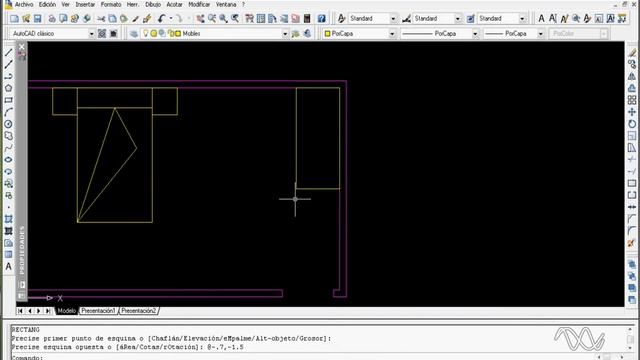Click the yellow PorCapa color swatch
The height and width of the screenshot is (360, 640).
pos(327,33)
